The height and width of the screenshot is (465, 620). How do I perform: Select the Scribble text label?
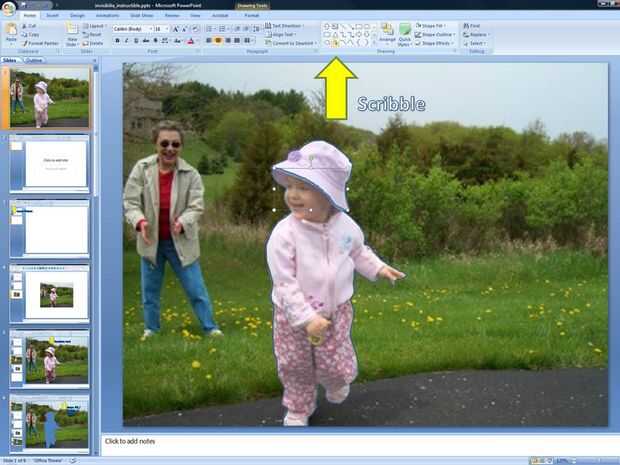tap(391, 104)
